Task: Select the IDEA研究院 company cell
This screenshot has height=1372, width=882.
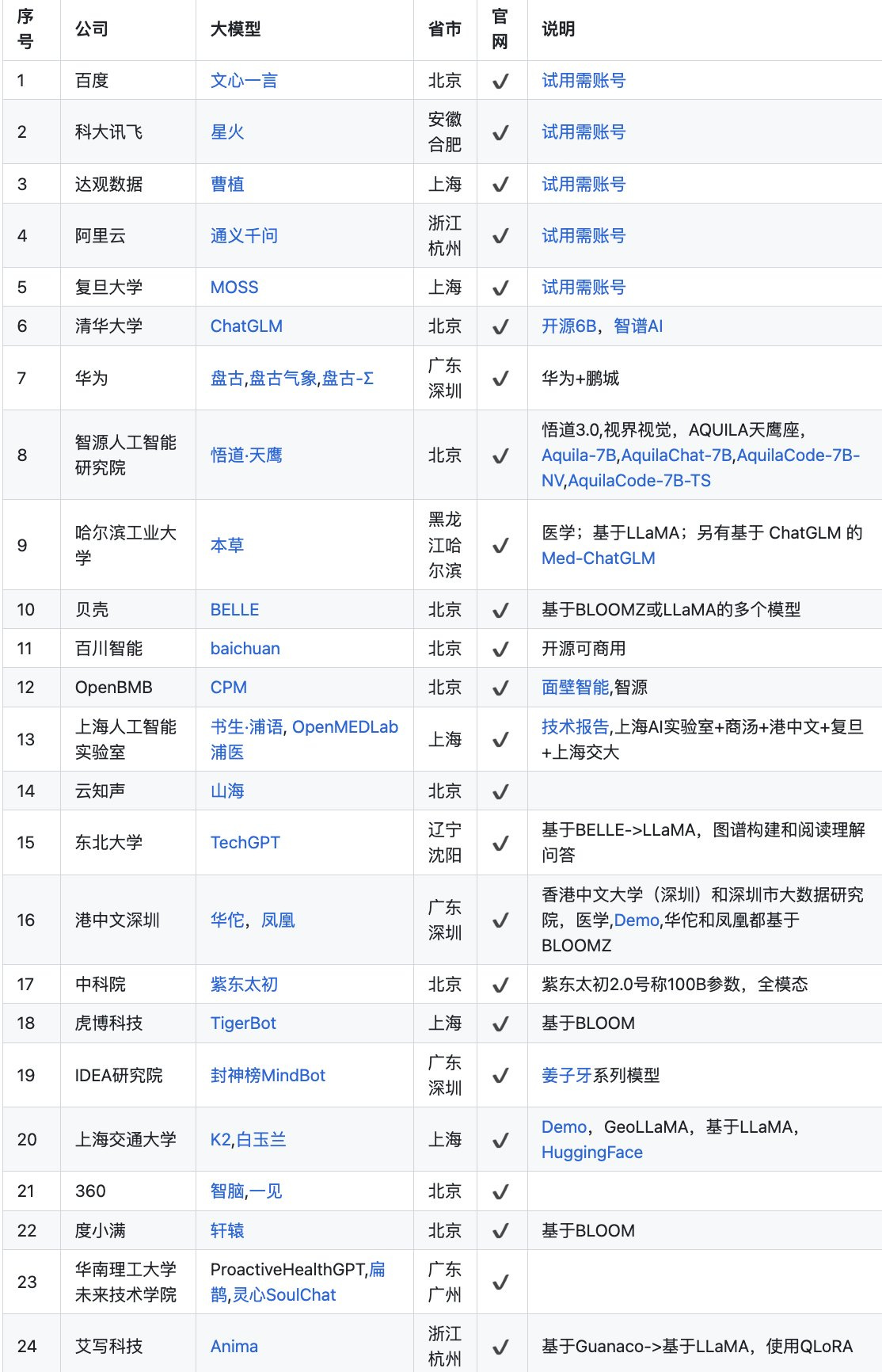Action: point(128,1076)
